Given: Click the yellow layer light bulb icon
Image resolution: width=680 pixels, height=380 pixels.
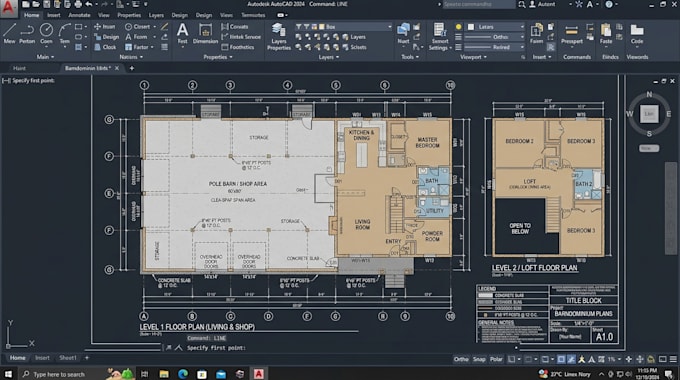Looking at the screenshot, I should [x=458, y=27].
